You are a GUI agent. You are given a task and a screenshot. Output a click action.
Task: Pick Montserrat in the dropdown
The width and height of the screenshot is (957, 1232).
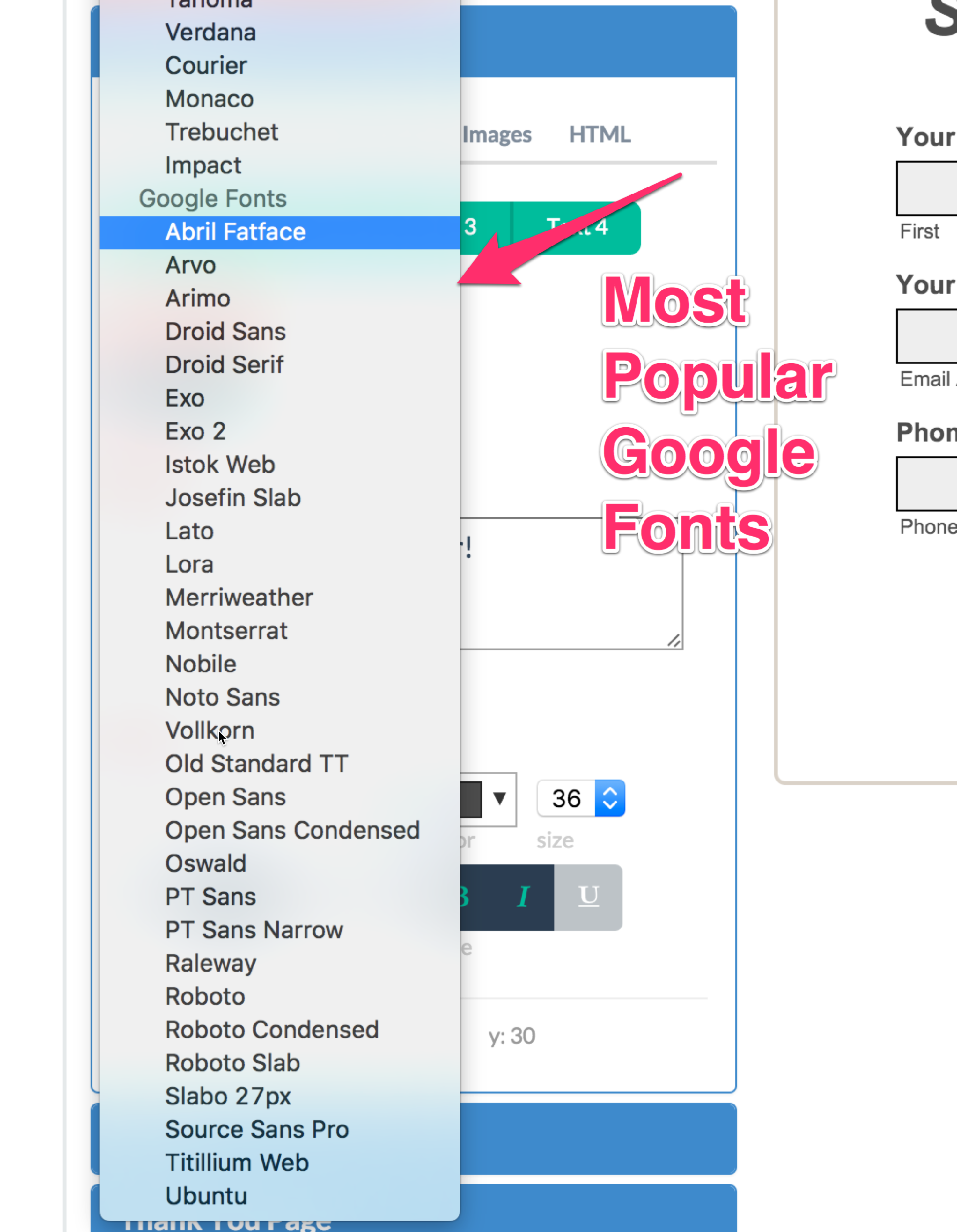(226, 631)
